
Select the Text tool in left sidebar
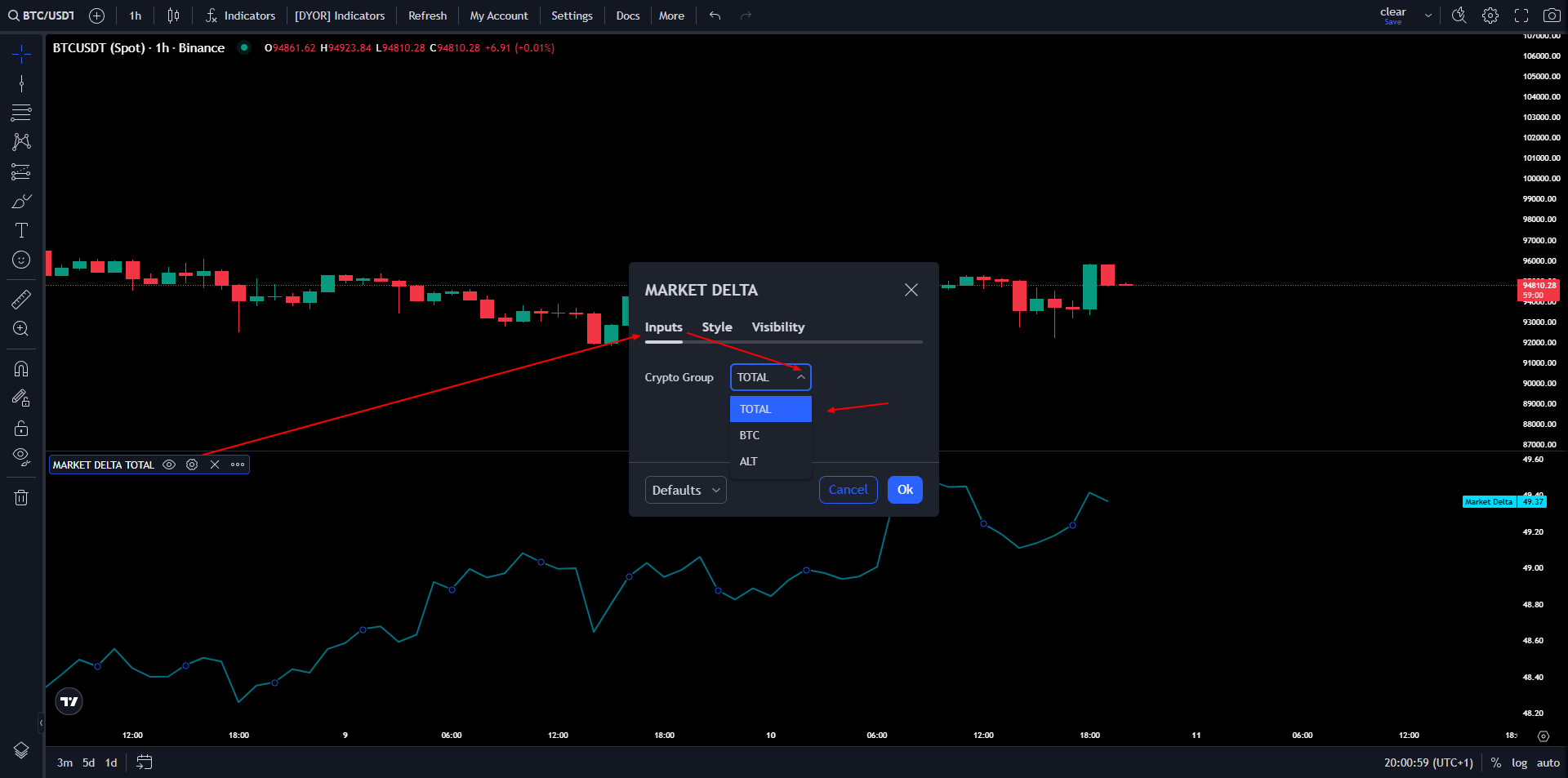(21, 230)
